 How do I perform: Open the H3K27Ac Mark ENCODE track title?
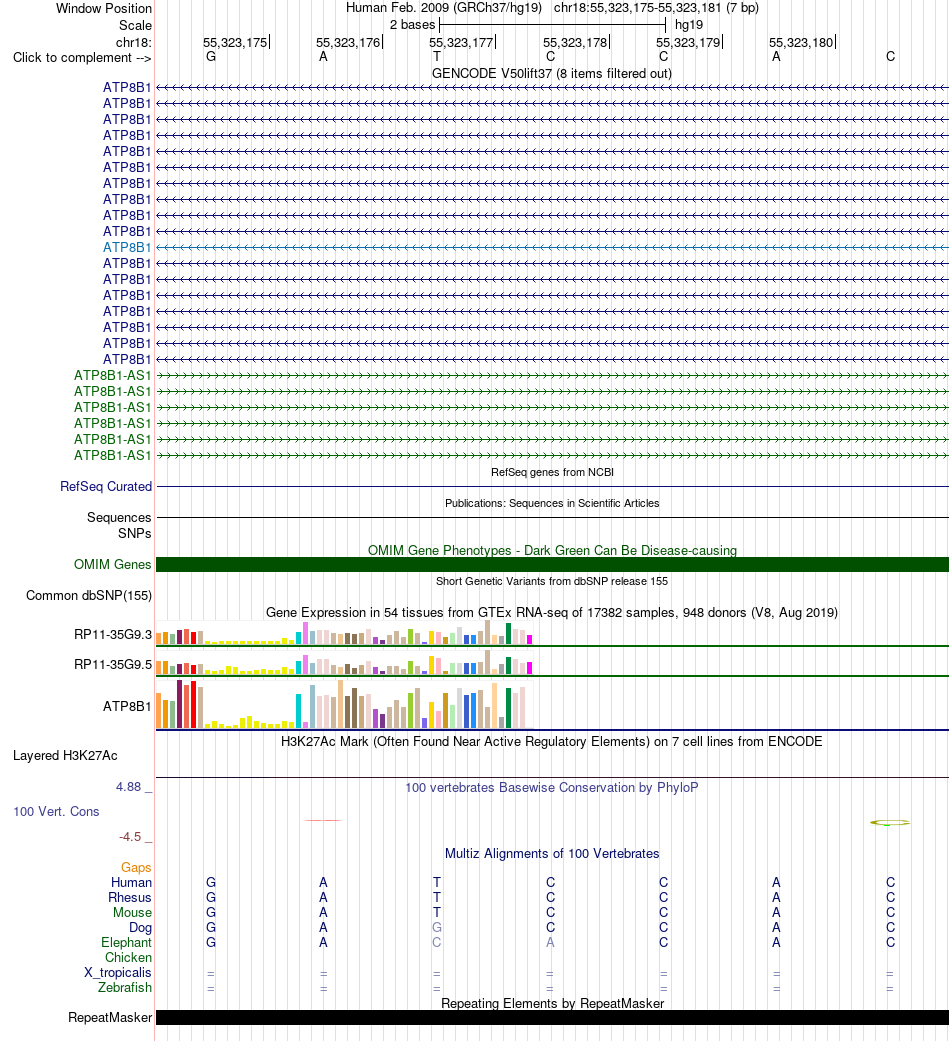click(552, 742)
